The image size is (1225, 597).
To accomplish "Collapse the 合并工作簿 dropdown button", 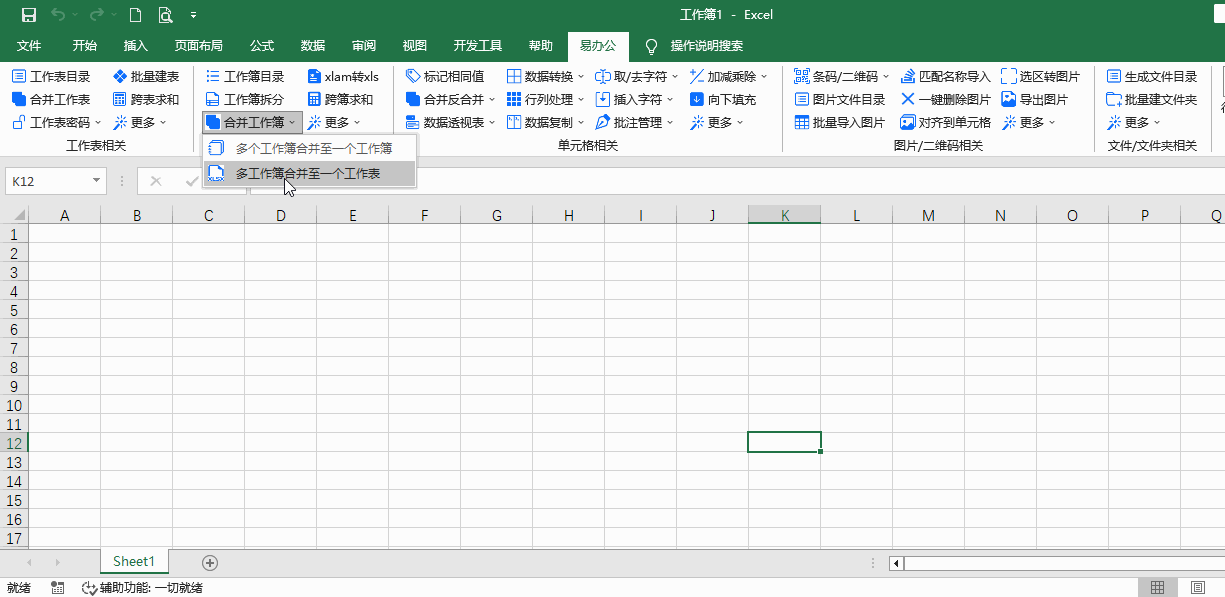I will click(x=251, y=122).
